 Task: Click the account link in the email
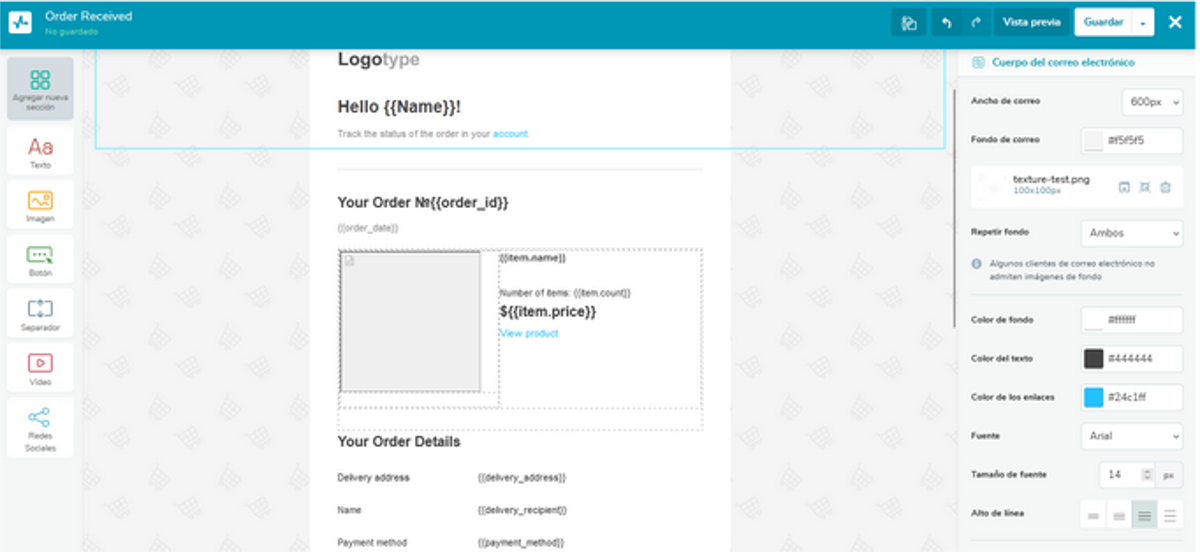coord(510,133)
